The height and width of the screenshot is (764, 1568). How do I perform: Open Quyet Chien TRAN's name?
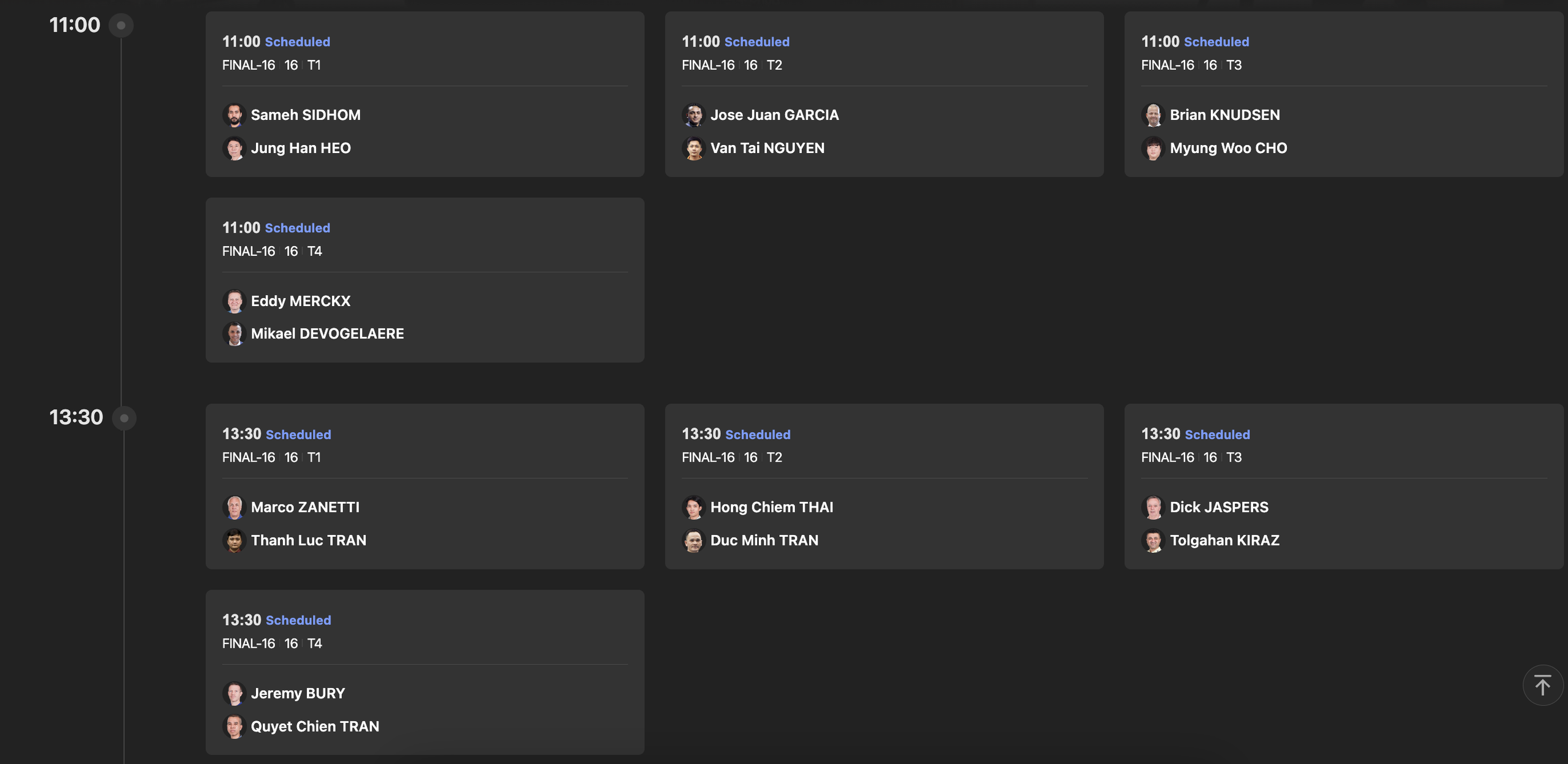pos(315,727)
